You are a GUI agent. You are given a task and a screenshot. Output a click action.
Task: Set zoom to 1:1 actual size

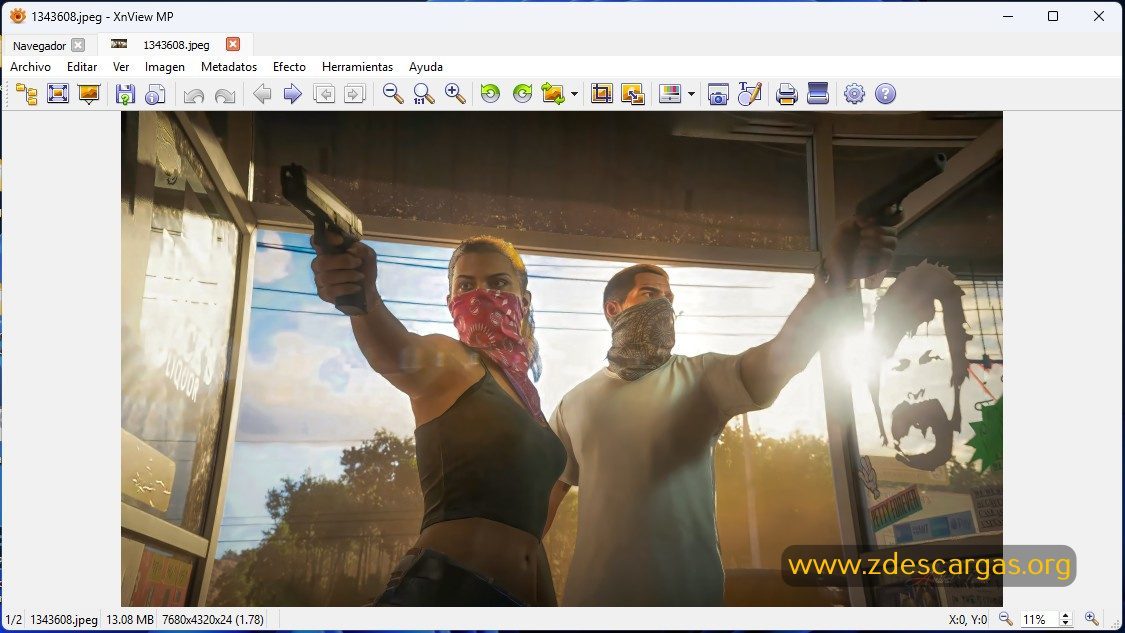click(x=423, y=94)
